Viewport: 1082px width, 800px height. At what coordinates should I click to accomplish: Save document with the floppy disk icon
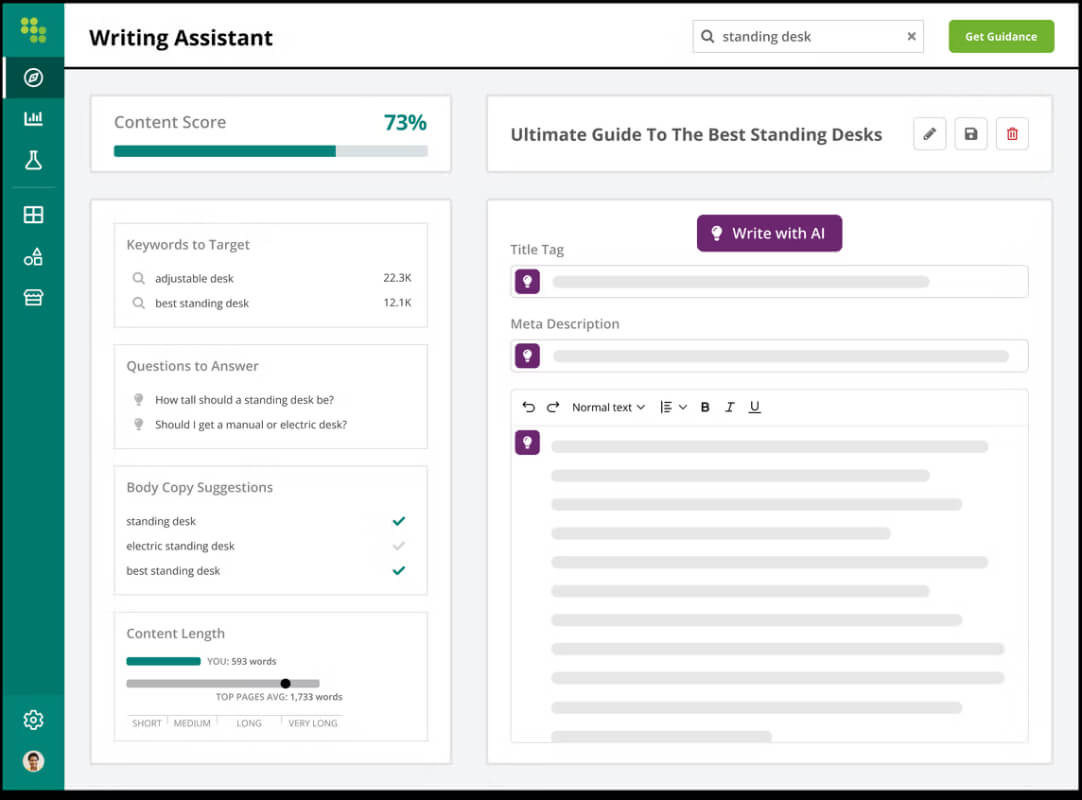coord(971,134)
